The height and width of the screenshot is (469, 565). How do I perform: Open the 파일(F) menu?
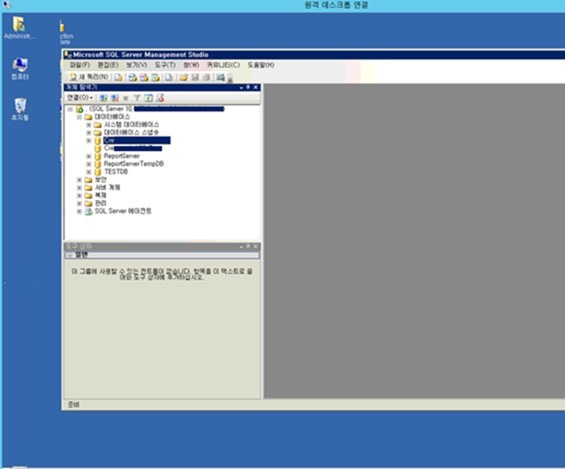click(80, 65)
